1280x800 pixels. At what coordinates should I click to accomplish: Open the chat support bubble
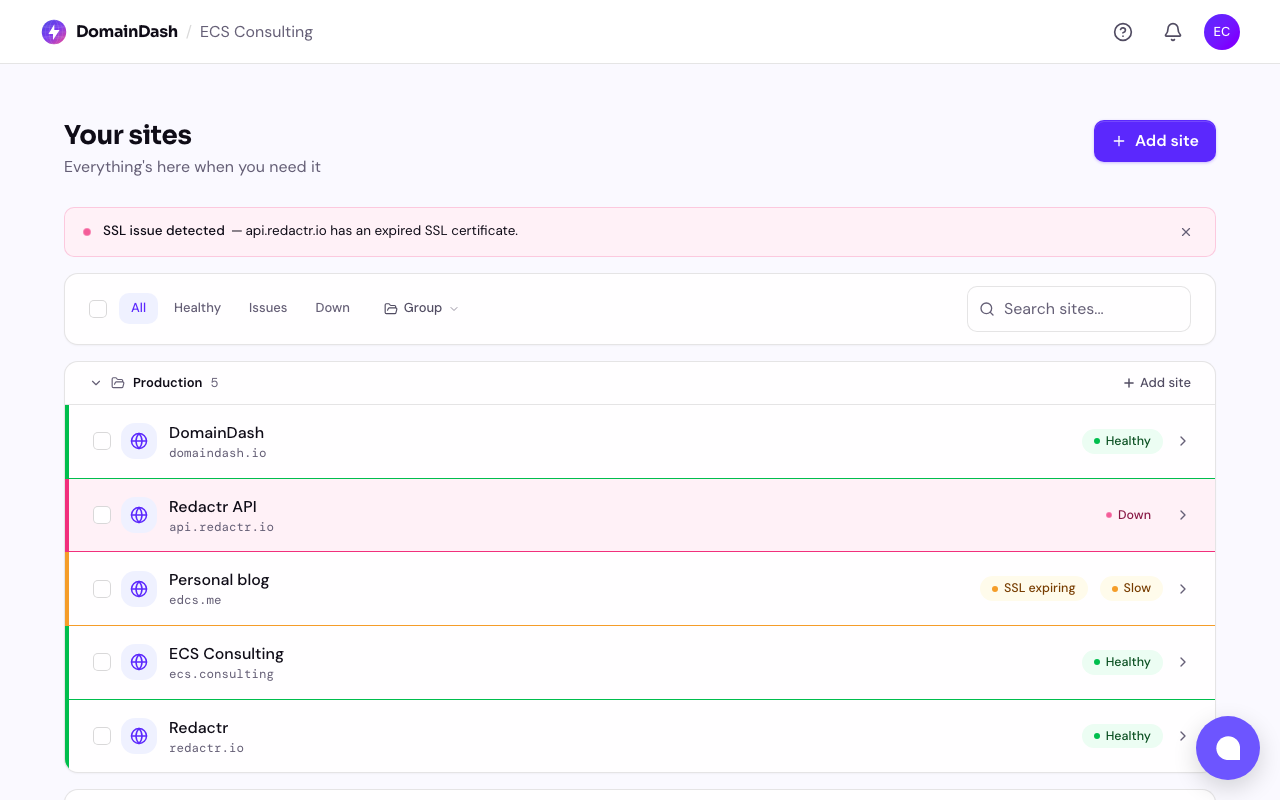[1227, 748]
